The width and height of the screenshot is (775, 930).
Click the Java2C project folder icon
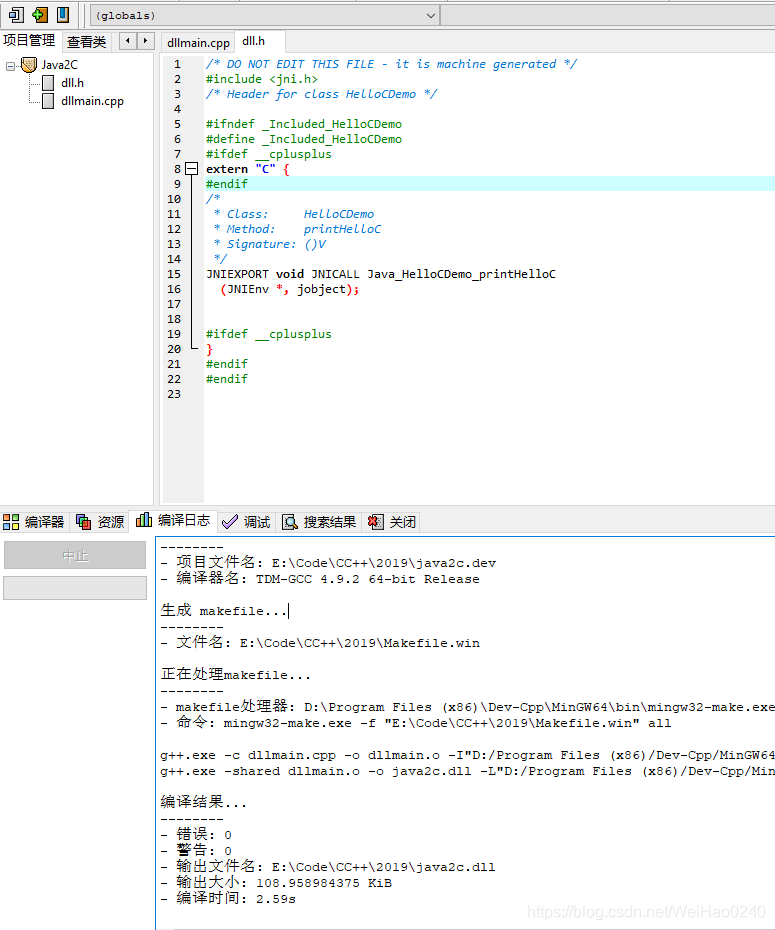[x=28, y=65]
